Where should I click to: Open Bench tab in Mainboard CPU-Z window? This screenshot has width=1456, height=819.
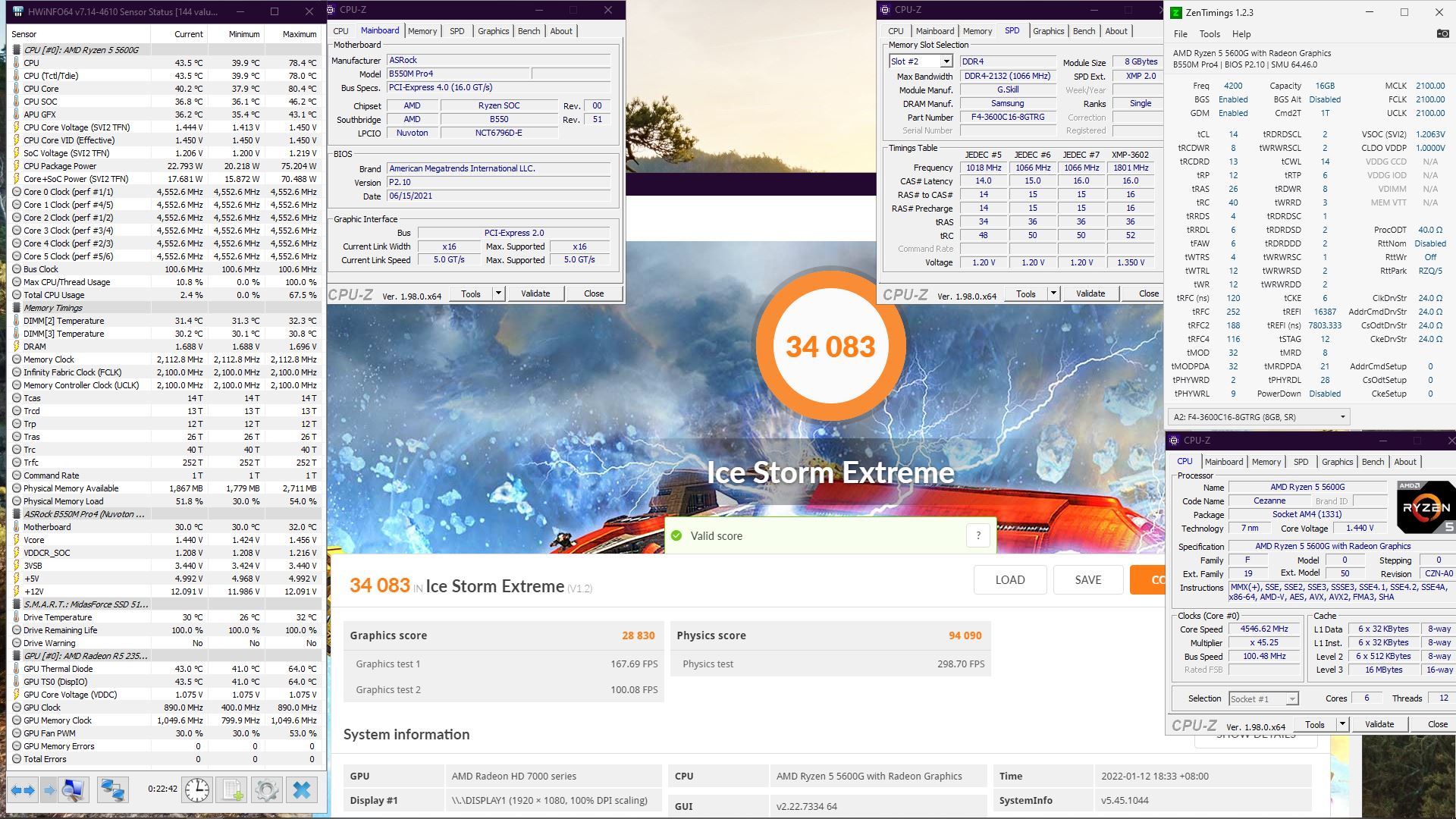pyautogui.click(x=529, y=31)
